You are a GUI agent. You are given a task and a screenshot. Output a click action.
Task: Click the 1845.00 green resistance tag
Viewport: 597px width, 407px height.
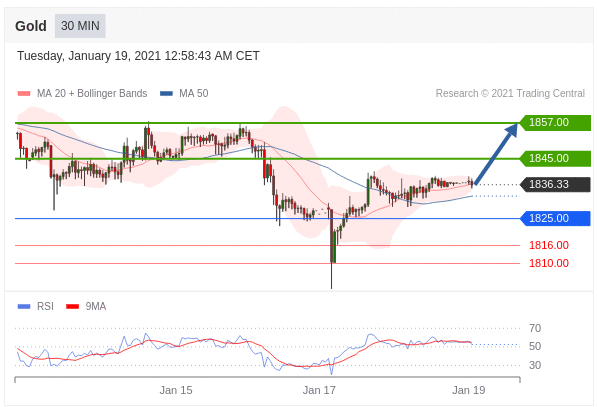tap(555, 158)
